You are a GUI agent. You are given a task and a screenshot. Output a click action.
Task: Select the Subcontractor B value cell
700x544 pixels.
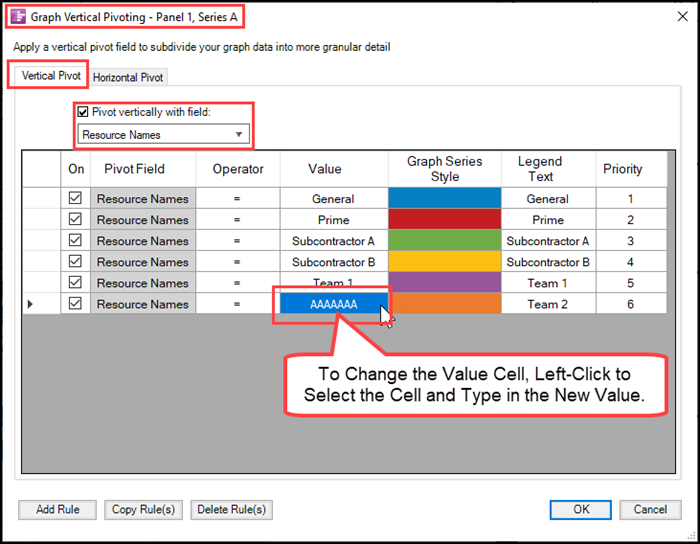(x=333, y=261)
